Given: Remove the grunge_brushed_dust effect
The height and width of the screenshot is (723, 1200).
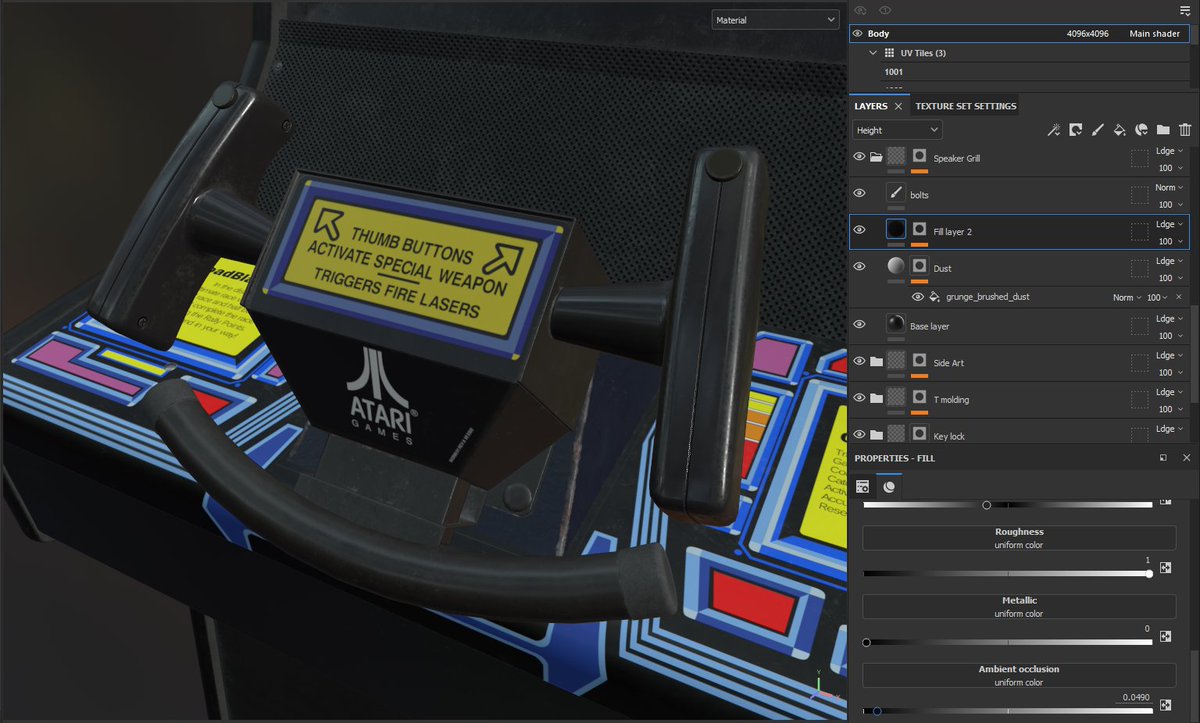Looking at the screenshot, I should pyautogui.click(x=1178, y=297).
